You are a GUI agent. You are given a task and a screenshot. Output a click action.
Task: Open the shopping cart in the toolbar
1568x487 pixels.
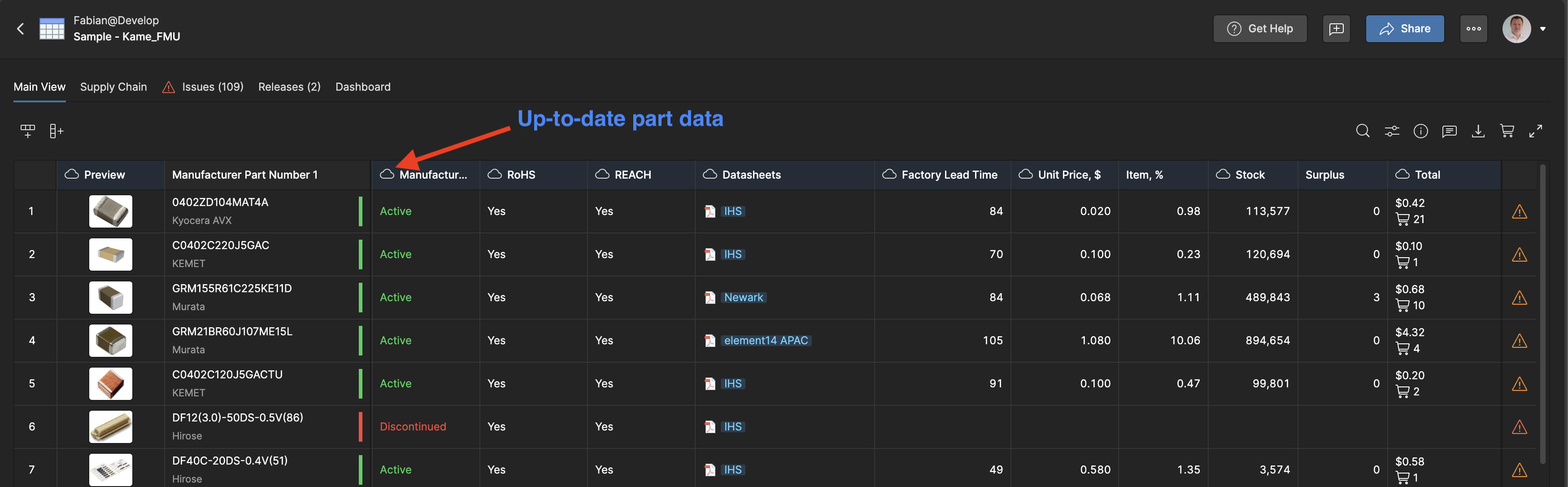(x=1508, y=131)
